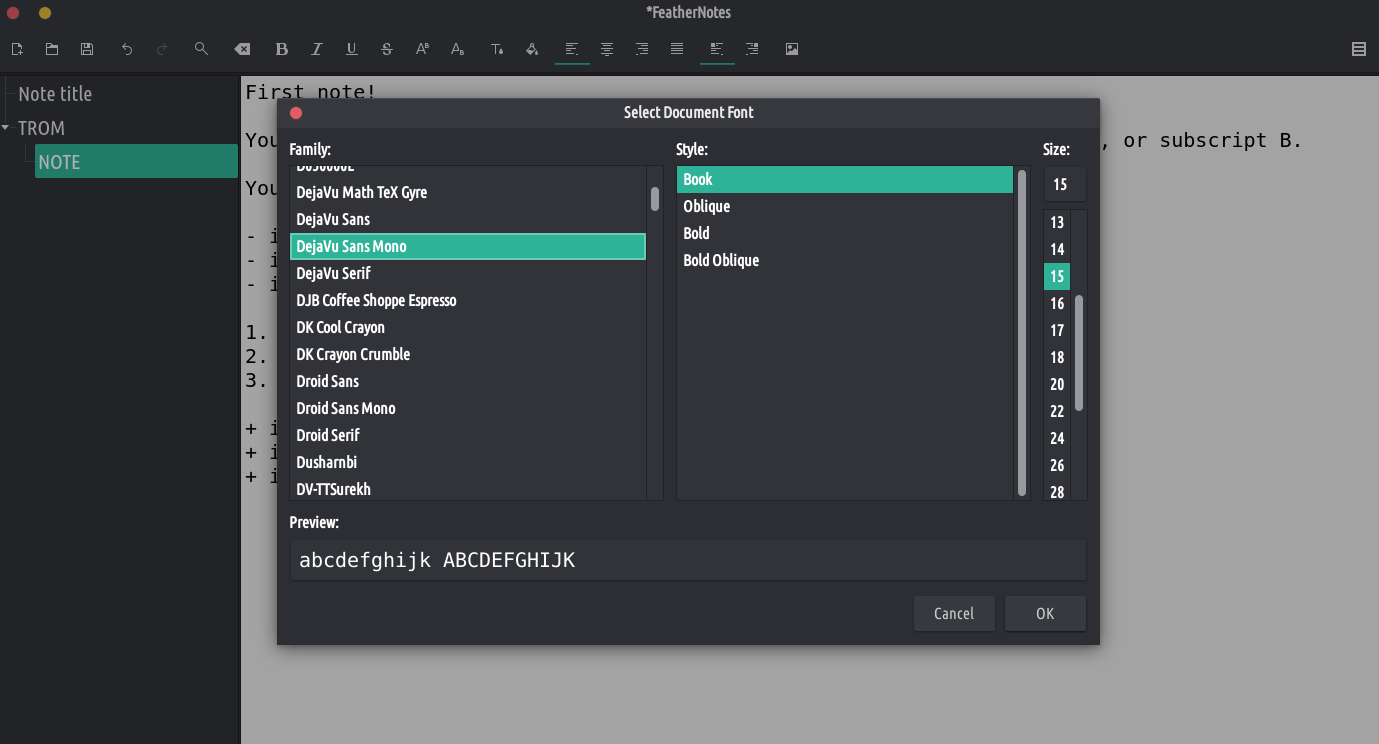
Task: Toggle italic formatting
Action: pyautogui.click(x=317, y=49)
